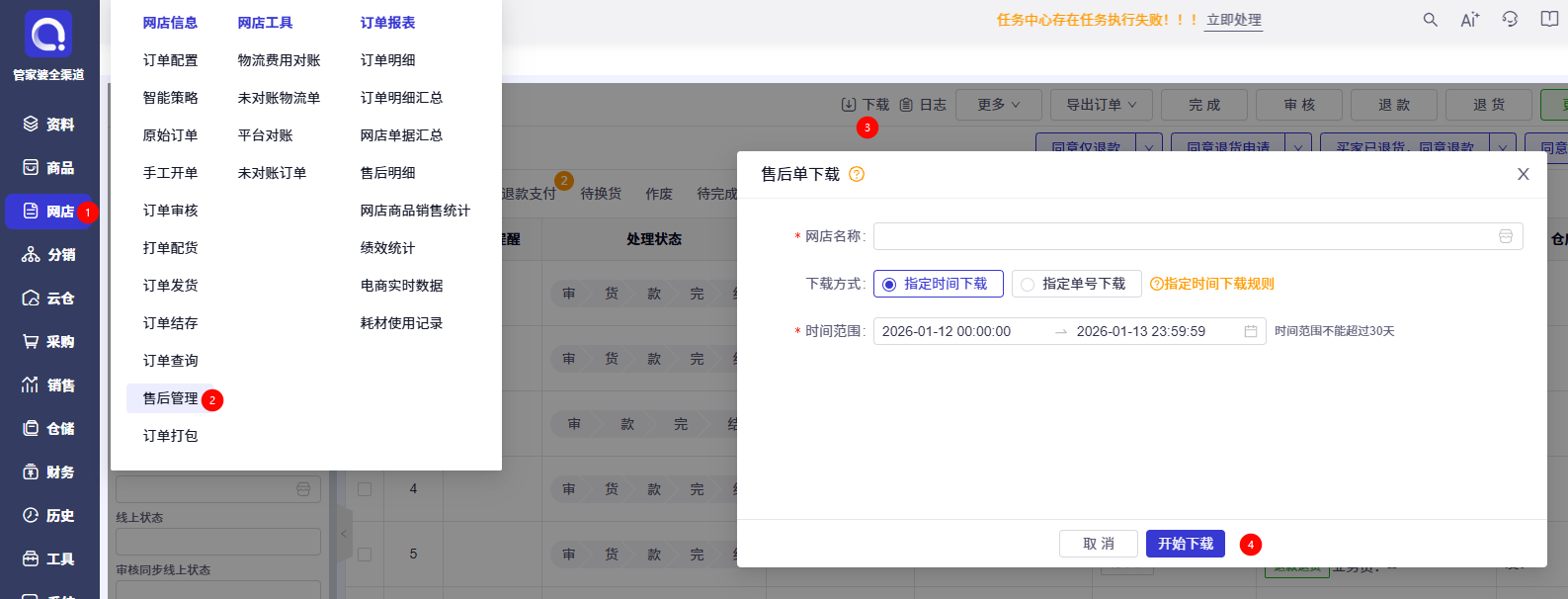Screen dimensions: 1568x599
Task: Click start date 2026-01-12 00:00:00
Action: (947, 331)
